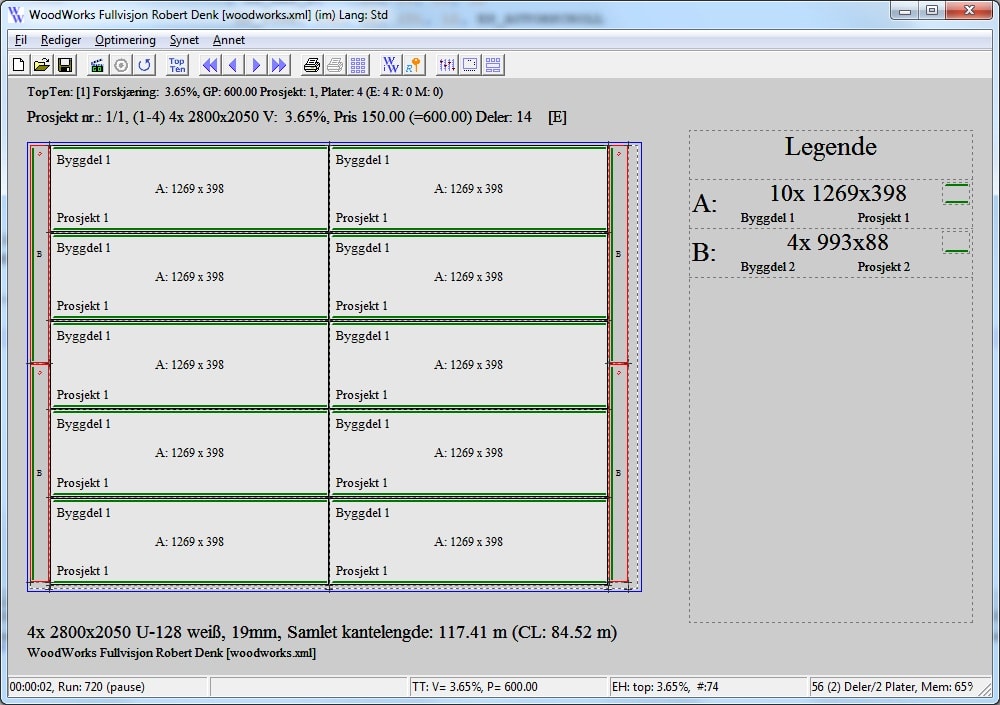Save with the floppy disk icon
The image size is (1000, 705).
coord(64,64)
